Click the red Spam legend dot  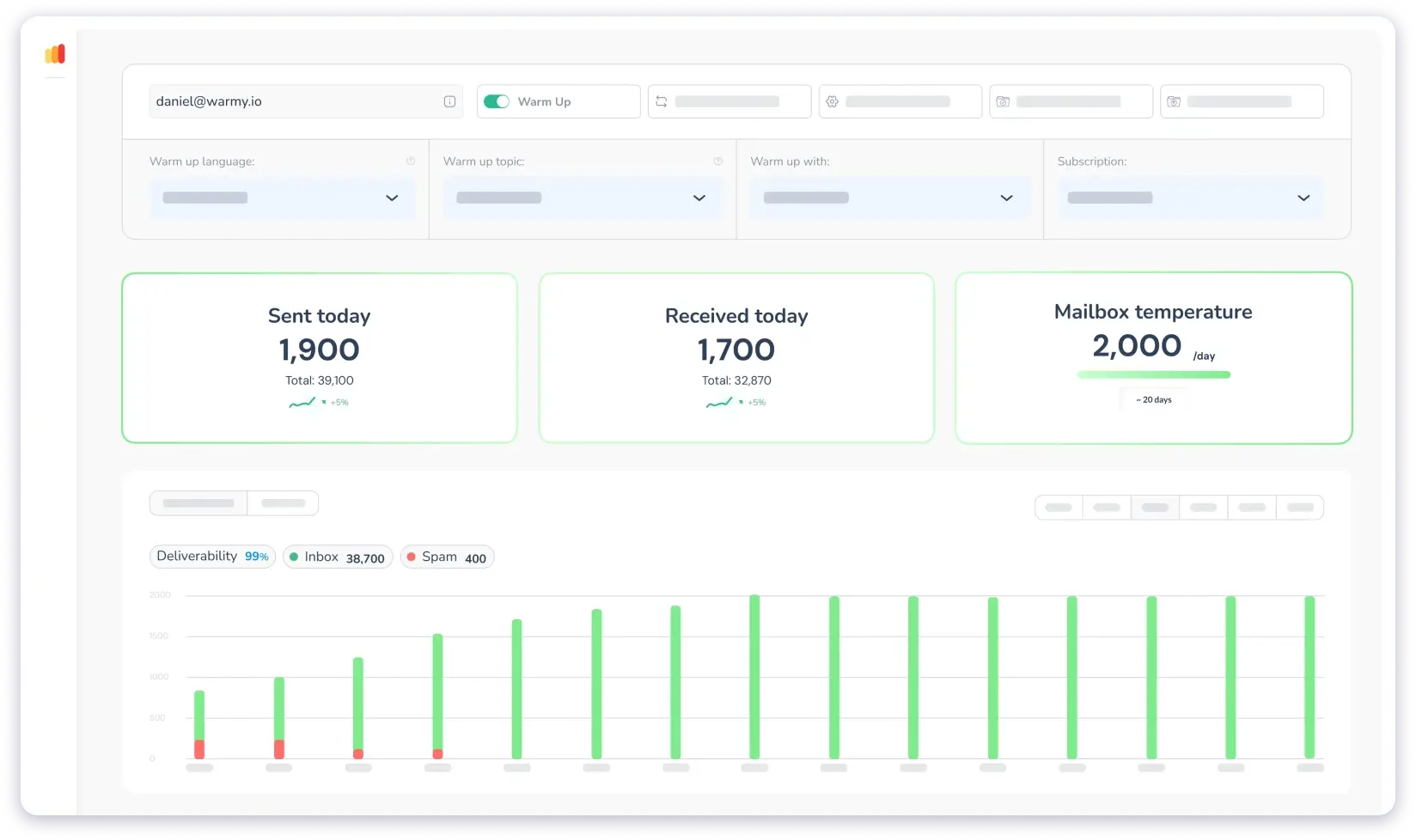(x=412, y=557)
